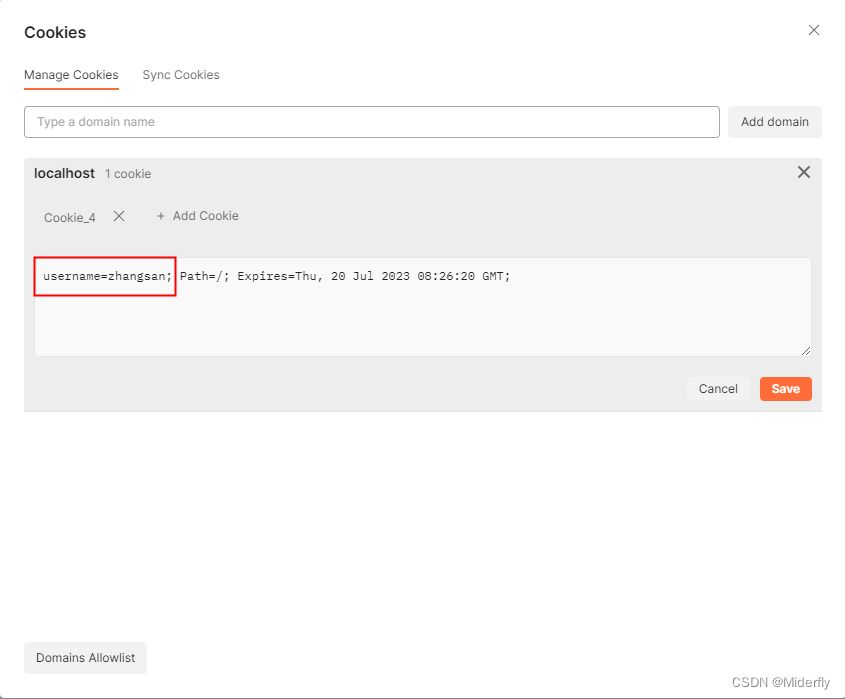Open Domains Allowlist
Viewport: 845px width, 699px height.
click(x=86, y=658)
